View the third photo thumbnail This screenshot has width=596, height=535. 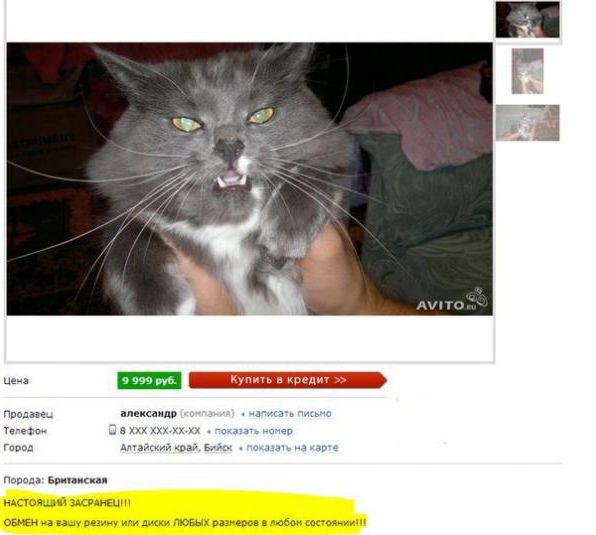point(527,123)
